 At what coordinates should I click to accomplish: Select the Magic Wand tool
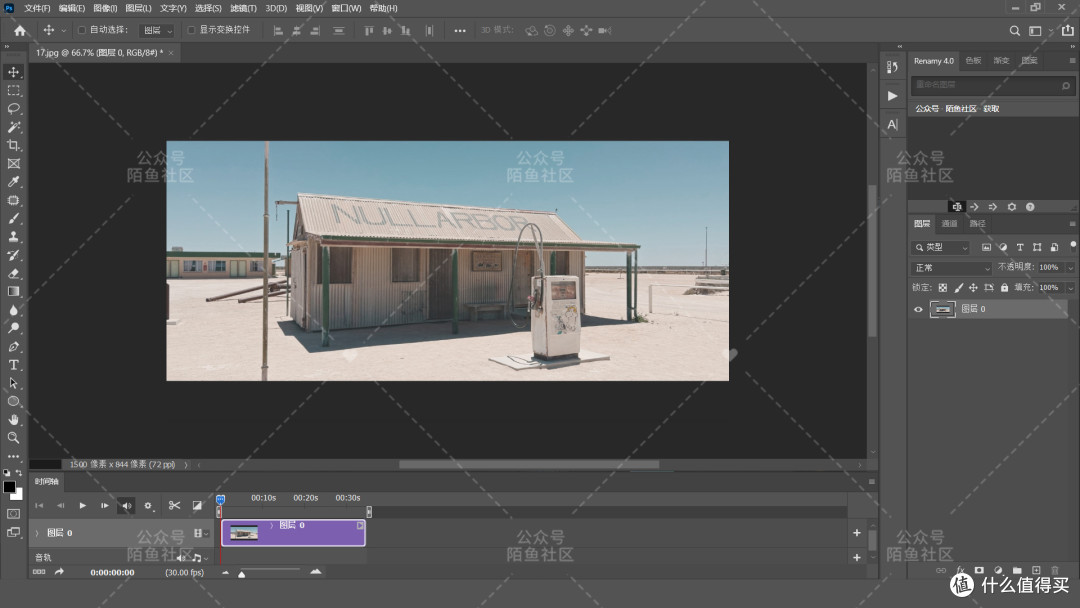pyautogui.click(x=13, y=127)
